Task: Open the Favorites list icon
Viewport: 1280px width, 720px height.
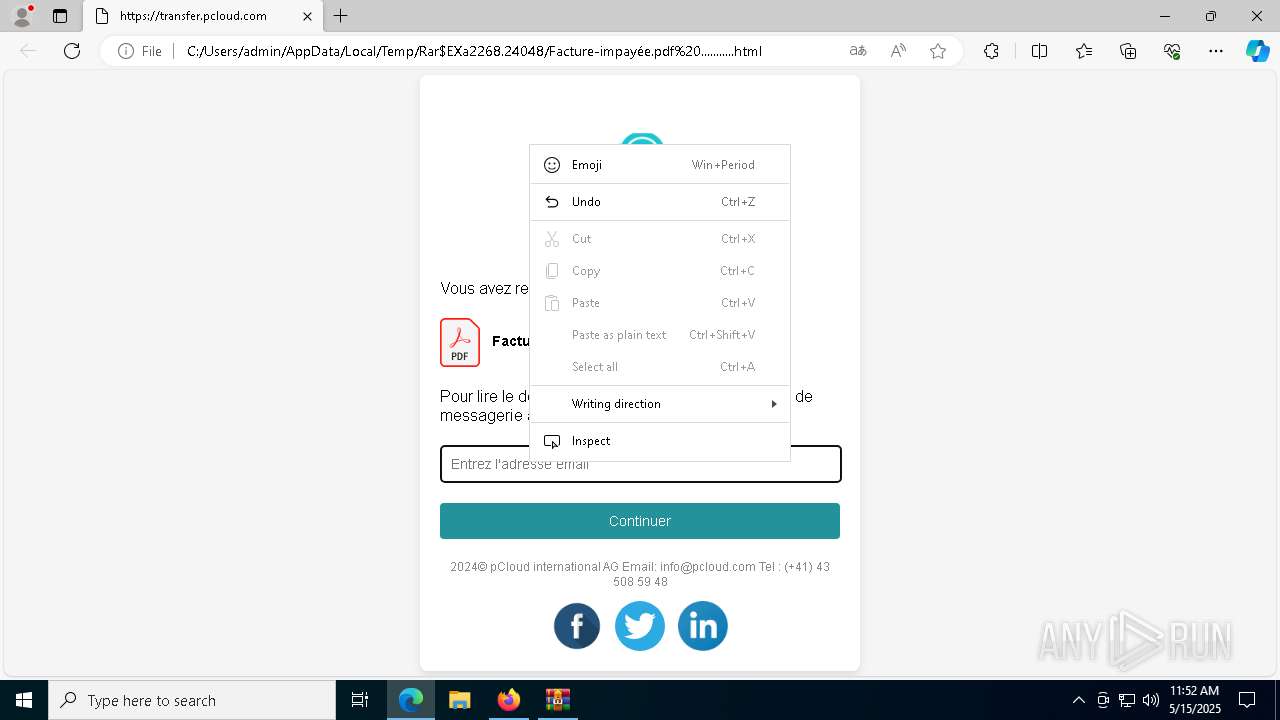Action: (x=1084, y=51)
